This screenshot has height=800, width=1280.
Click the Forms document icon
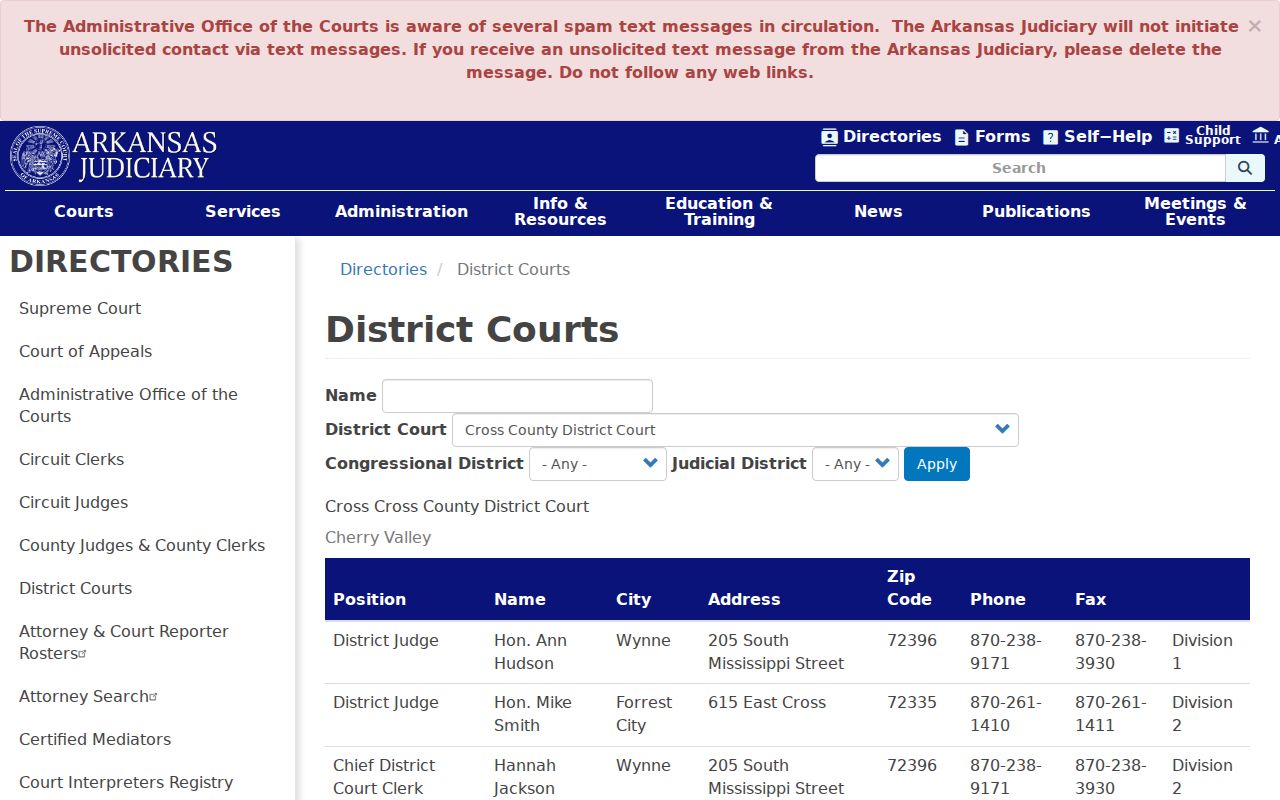click(x=961, y=137)
